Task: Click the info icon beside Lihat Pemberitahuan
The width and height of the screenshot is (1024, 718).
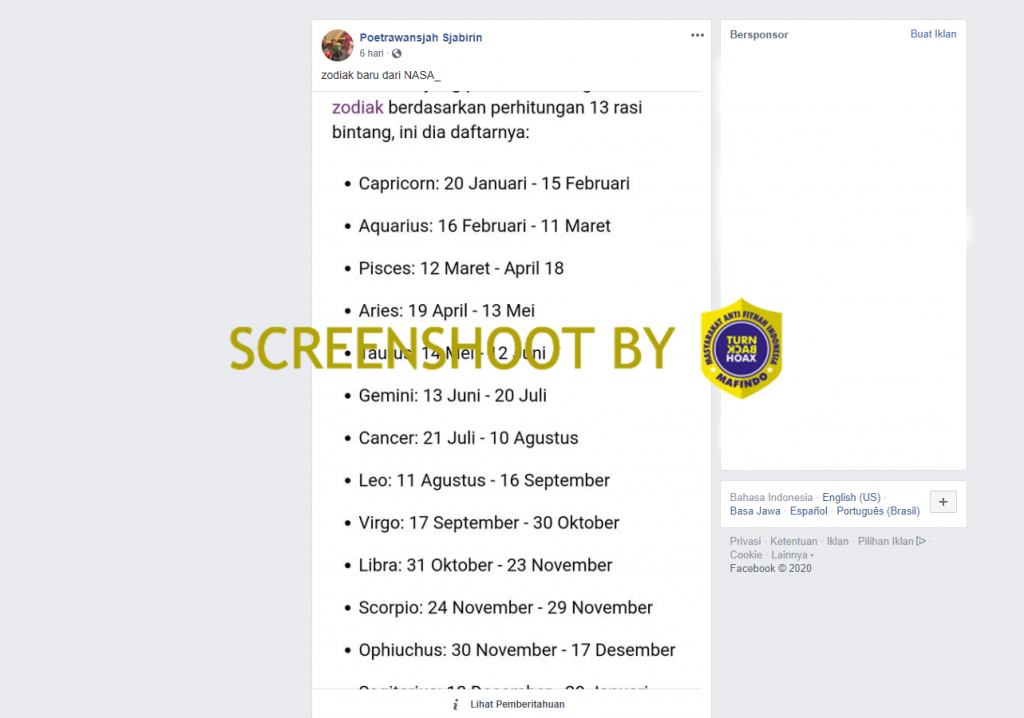Action: click(x=455, y=704)
